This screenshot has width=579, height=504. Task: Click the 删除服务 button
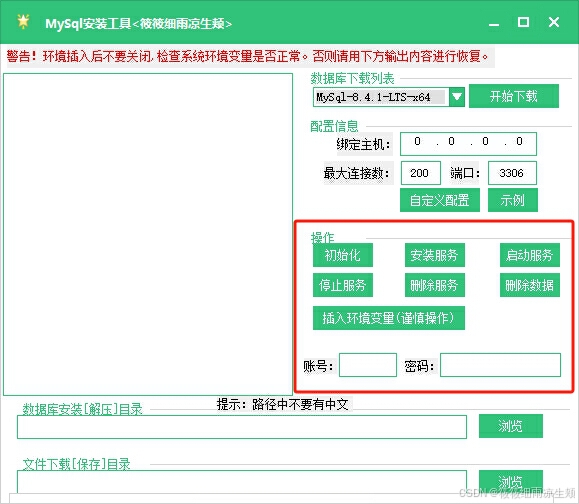434,285
